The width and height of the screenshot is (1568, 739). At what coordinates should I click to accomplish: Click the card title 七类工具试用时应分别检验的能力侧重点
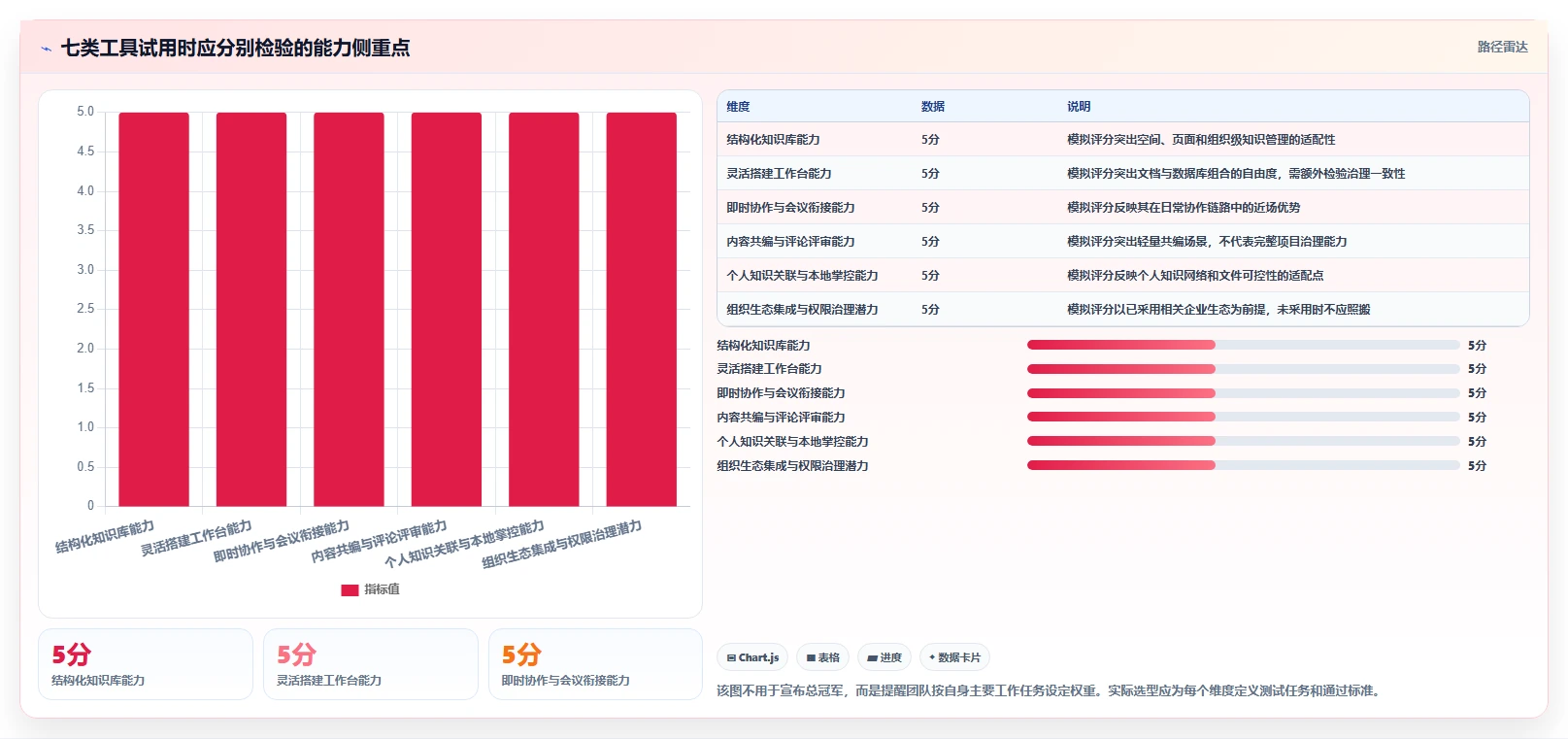(236, 48)
